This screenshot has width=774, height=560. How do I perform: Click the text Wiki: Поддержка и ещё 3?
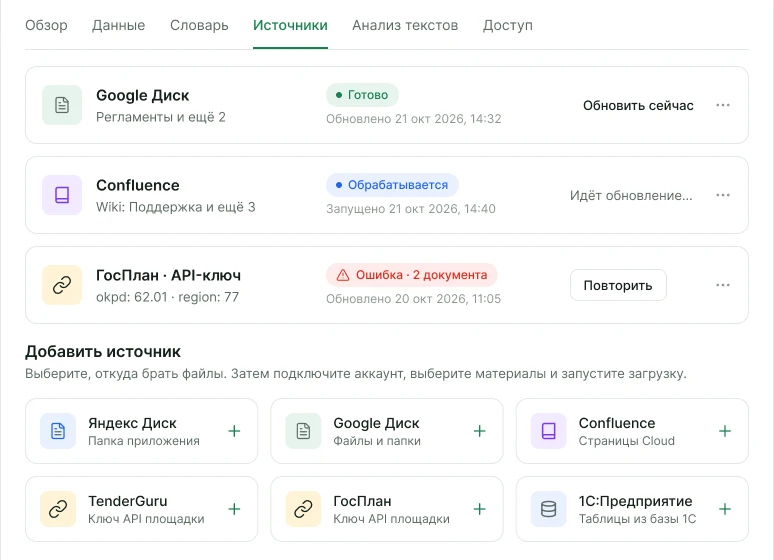[175, 207]
